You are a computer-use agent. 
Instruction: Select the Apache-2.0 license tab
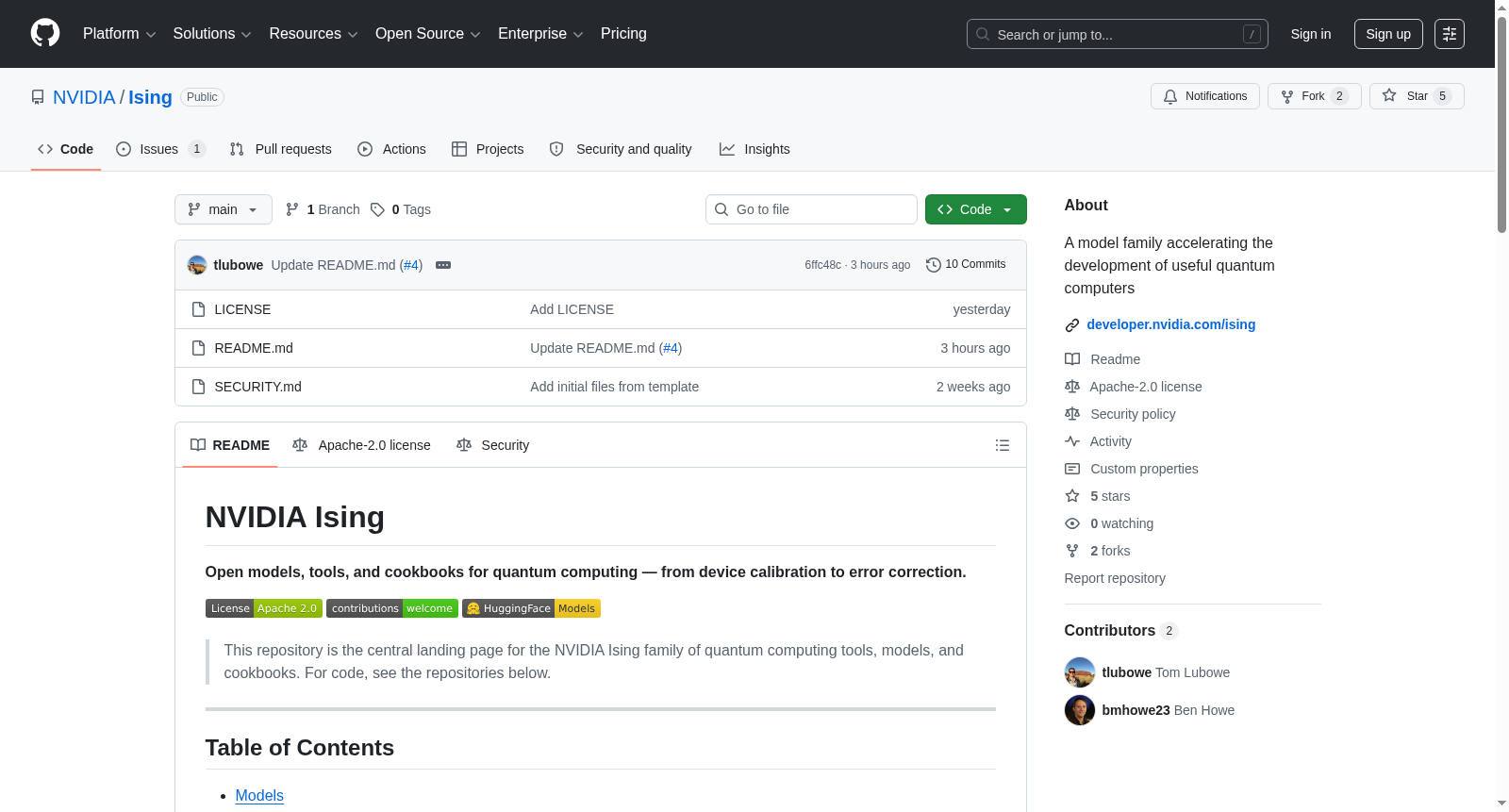click(x=362, y=445)
